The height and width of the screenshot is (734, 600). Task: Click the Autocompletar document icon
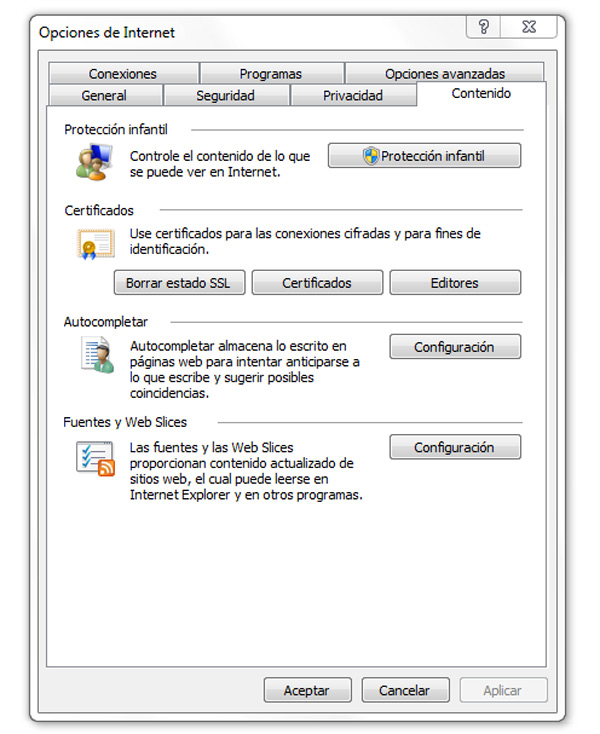pos(96,355)
